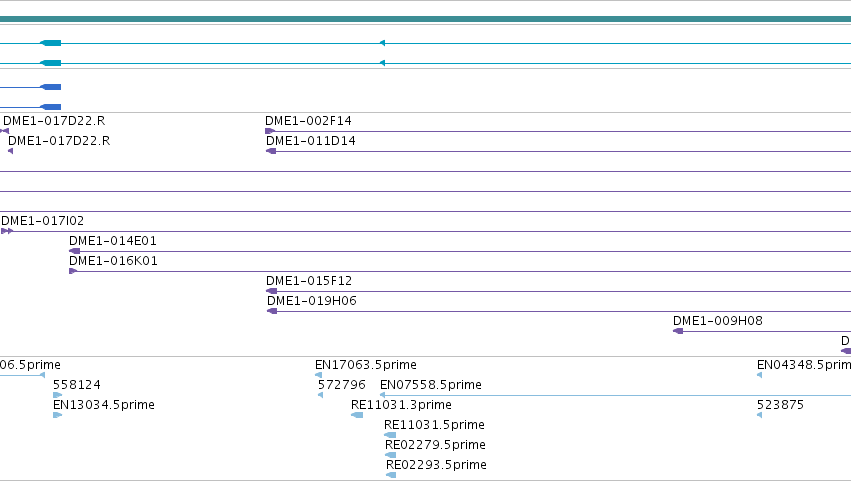851x481 pixels.
Task: Click the small arrow glyph below 523875
Action: [759, 415]
